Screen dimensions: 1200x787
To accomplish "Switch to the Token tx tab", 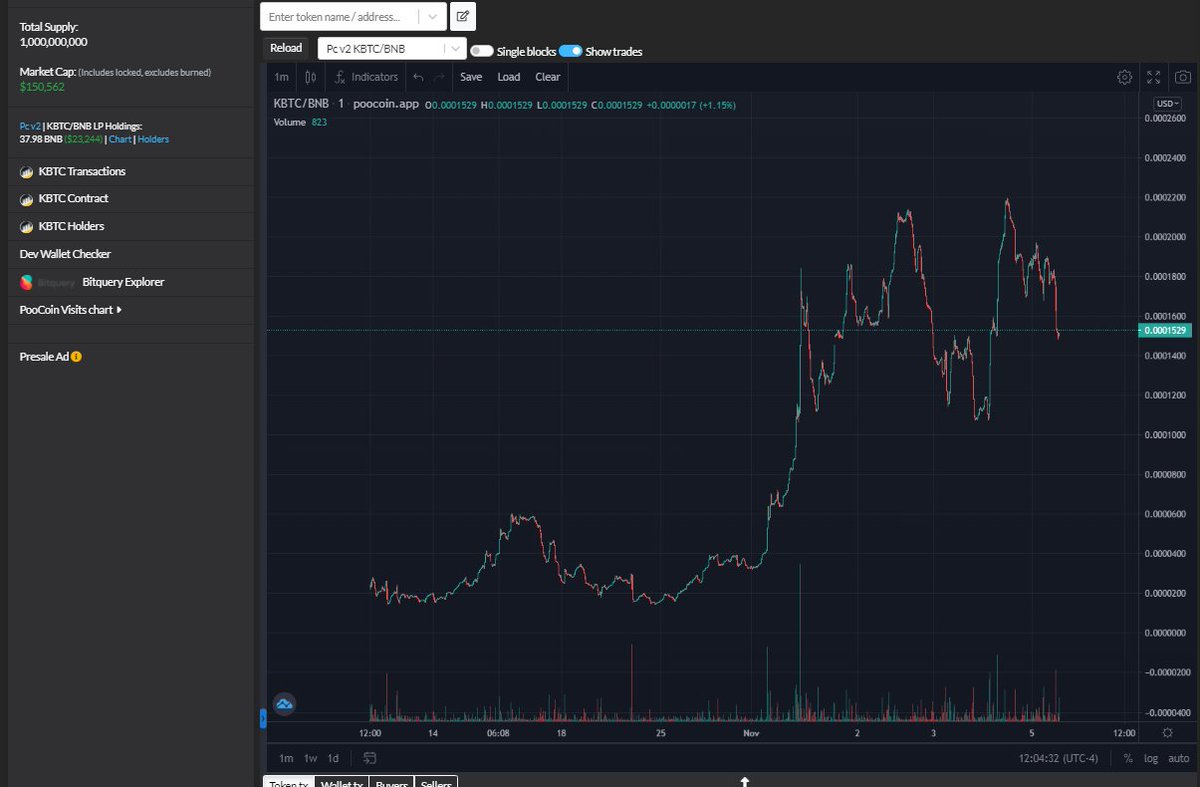I will (288, 782).
